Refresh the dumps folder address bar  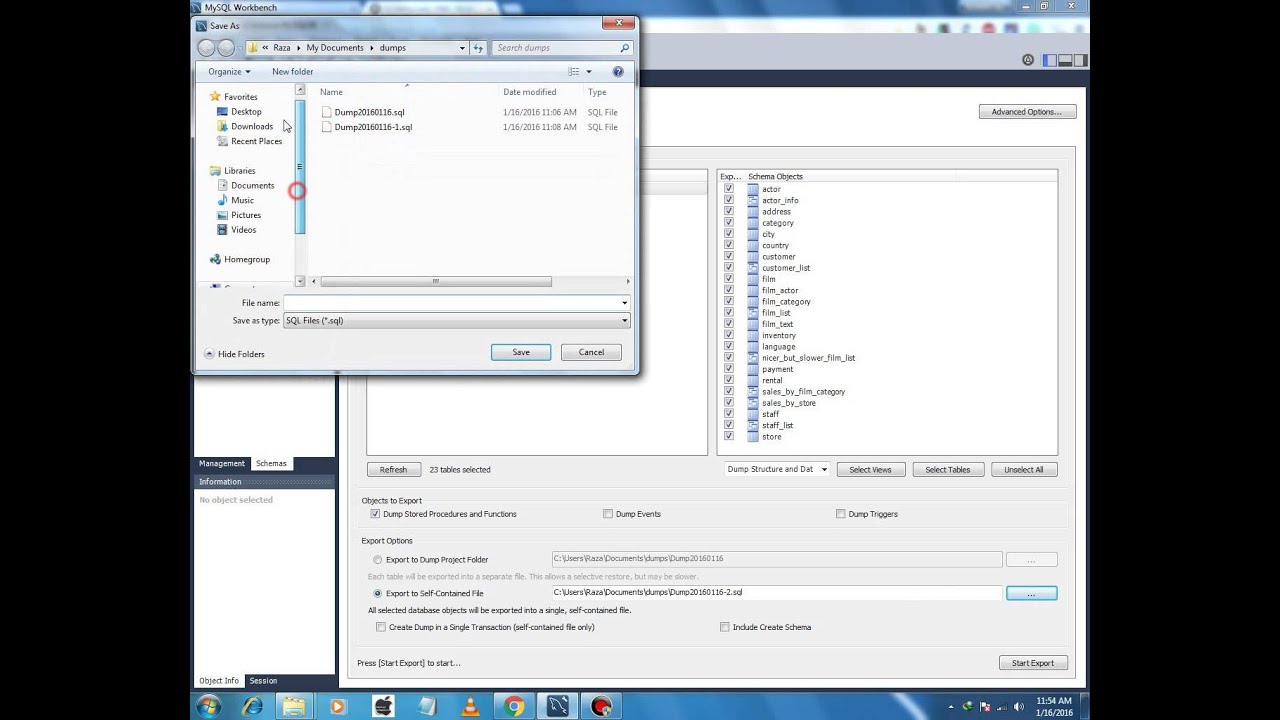pyautogui.click(x=478, y=48)
